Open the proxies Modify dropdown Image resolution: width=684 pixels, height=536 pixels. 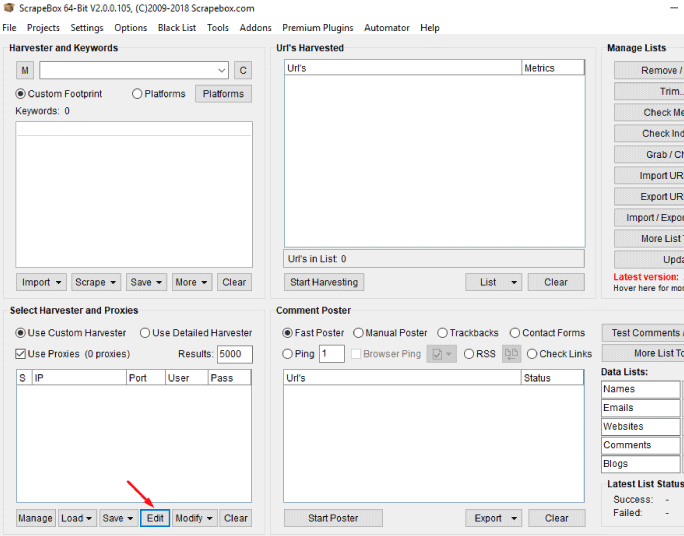pyautogui.click(x=195, y=518)
